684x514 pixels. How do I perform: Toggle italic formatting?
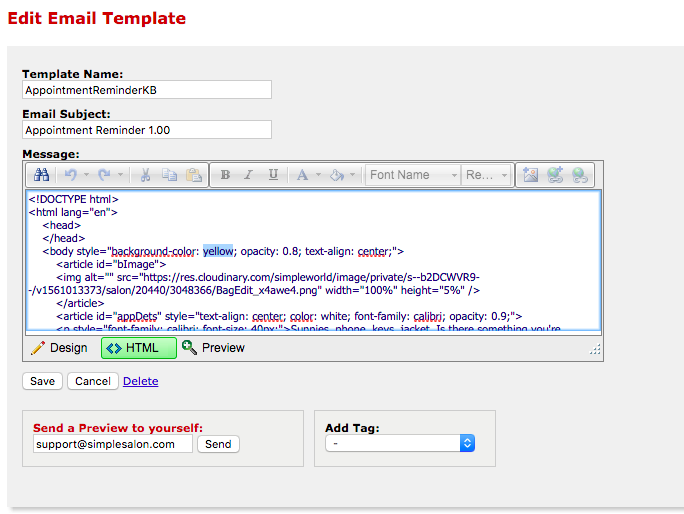(x=249, y=175)
